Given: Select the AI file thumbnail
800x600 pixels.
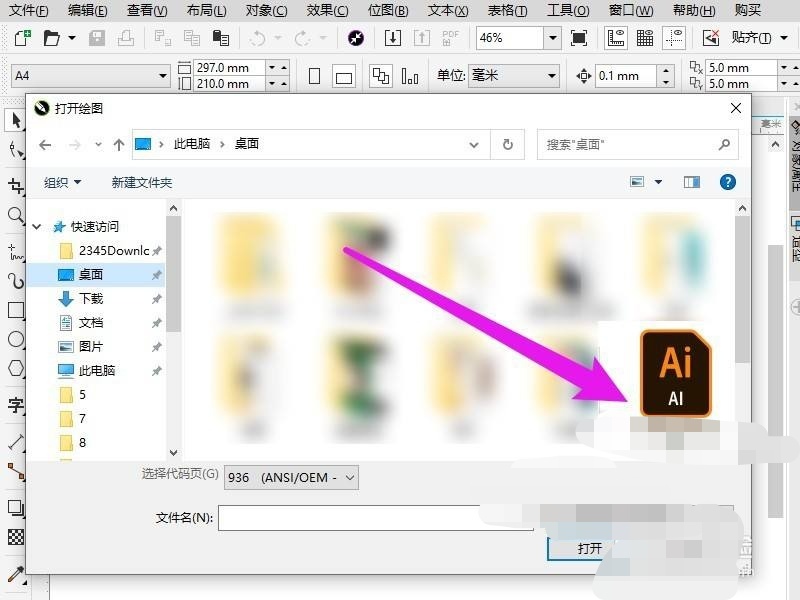Looking at the screenshot, I should click(675, 373).
